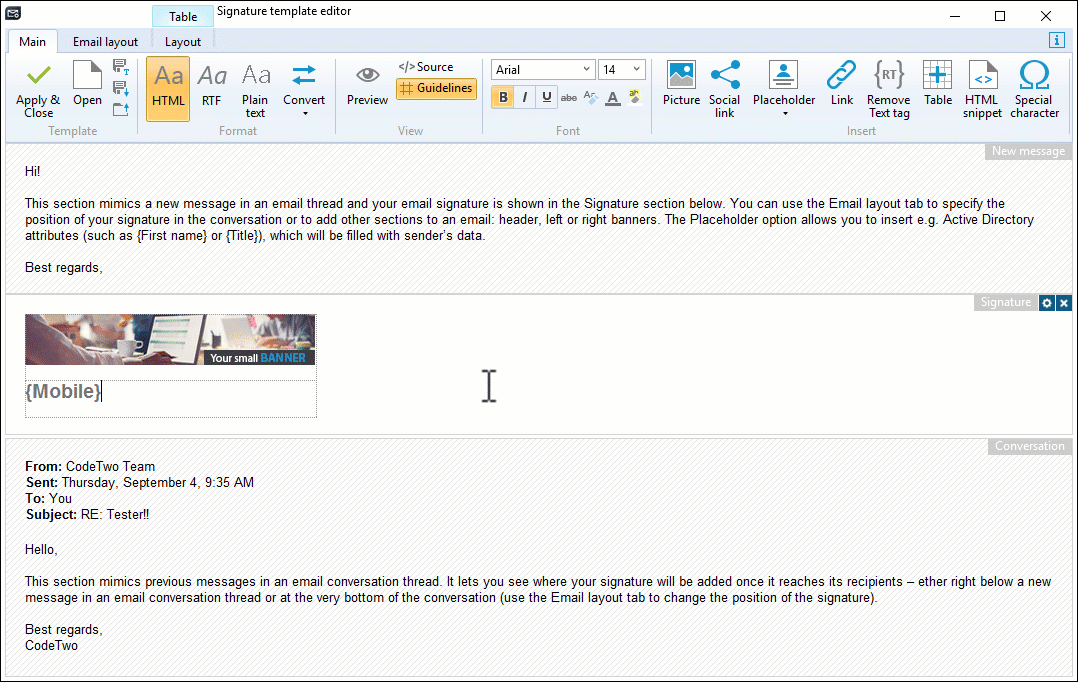Click the Table contextual tab header
This screenshot has height=682, width=1078.
pos(183,16)
